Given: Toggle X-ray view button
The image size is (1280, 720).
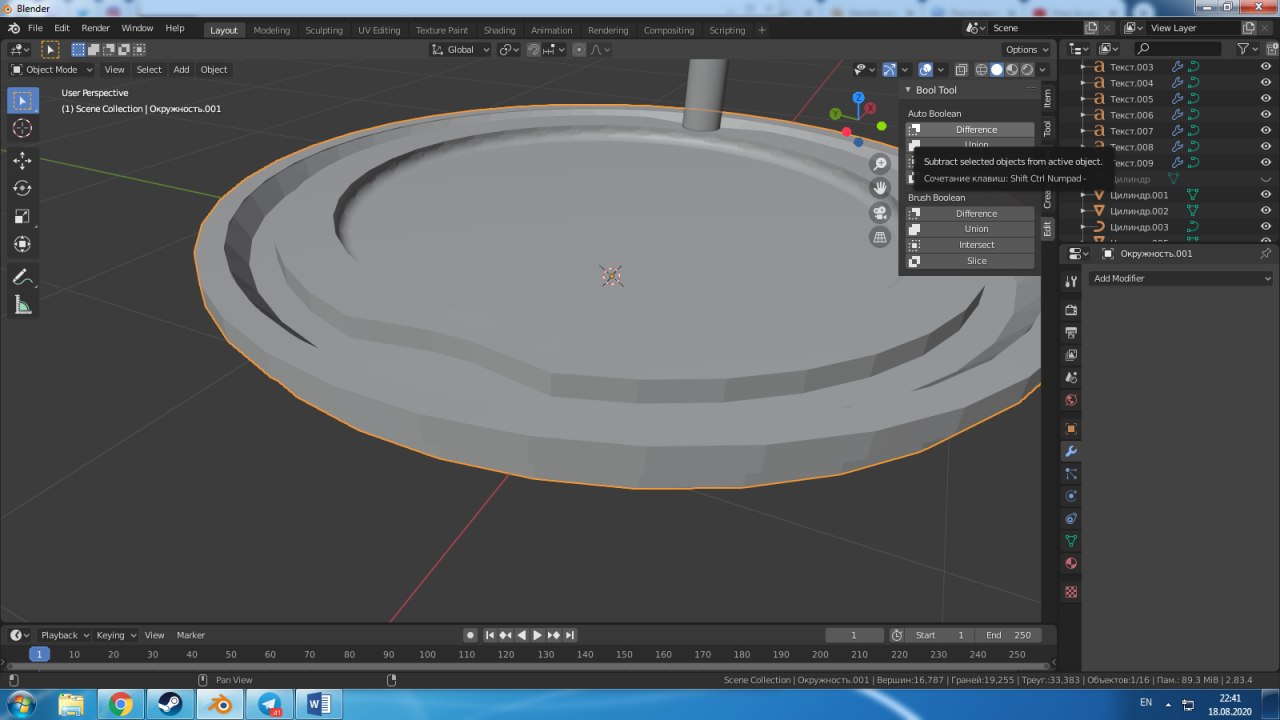Looking at the screenshot, I should point(961,70).
